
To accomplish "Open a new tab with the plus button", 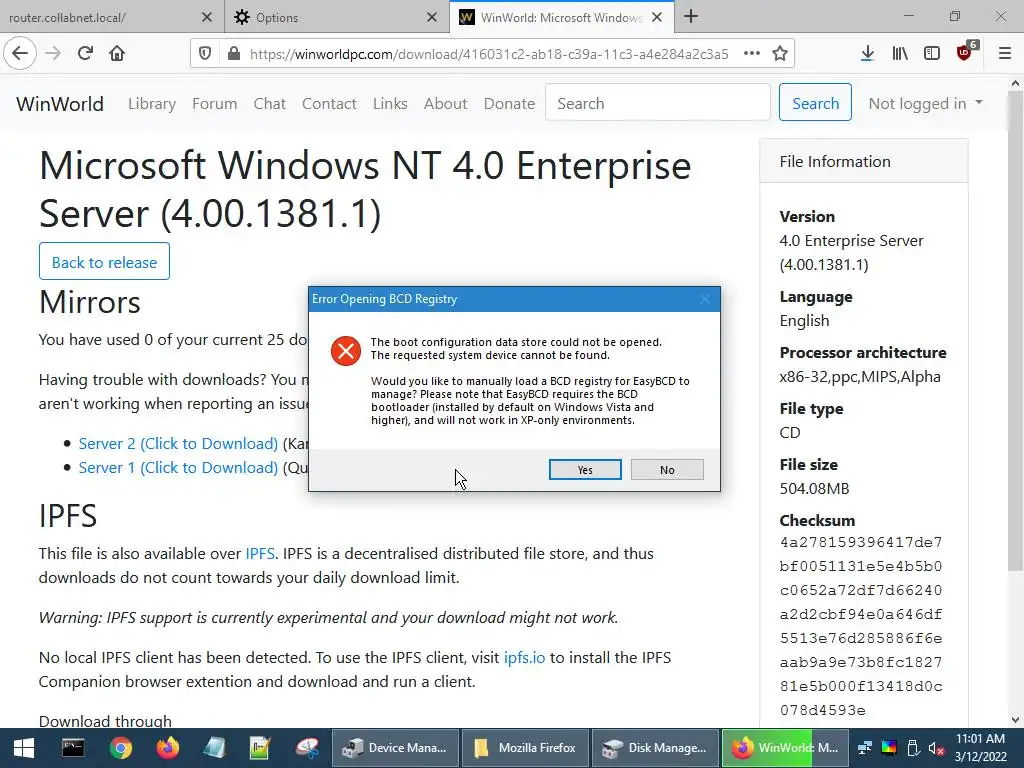I will [691, 17].
